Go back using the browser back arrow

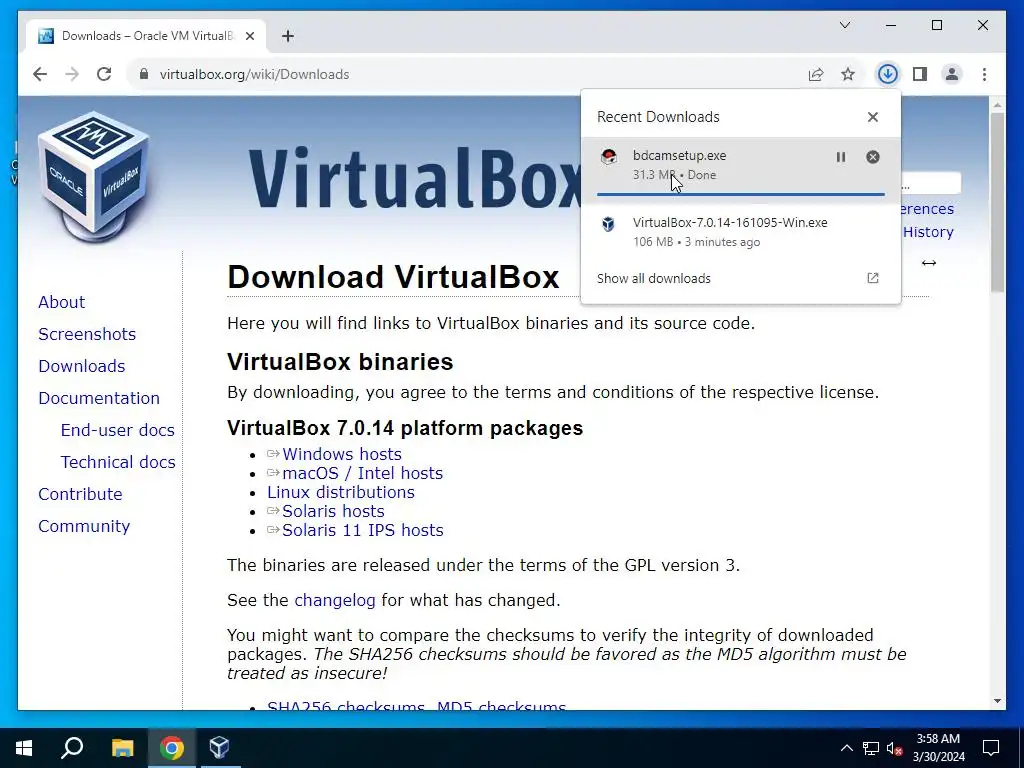tap(40, 74)
